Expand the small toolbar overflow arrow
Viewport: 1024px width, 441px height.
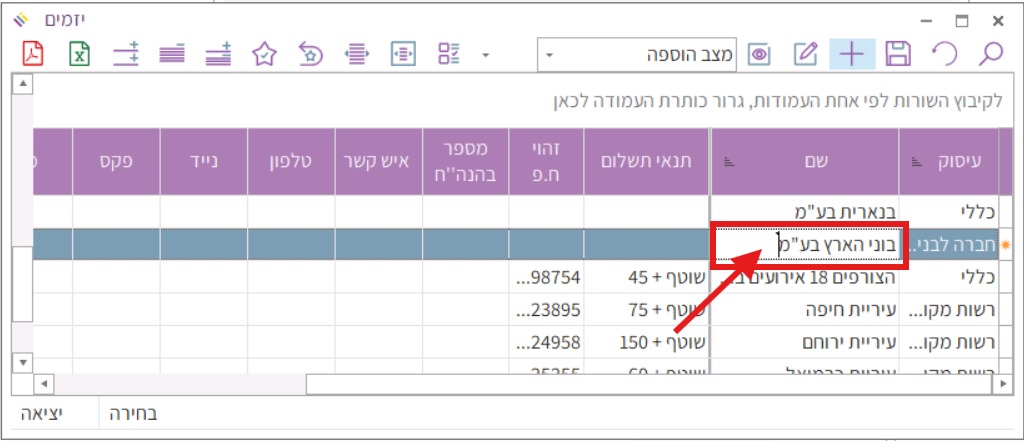486,55
